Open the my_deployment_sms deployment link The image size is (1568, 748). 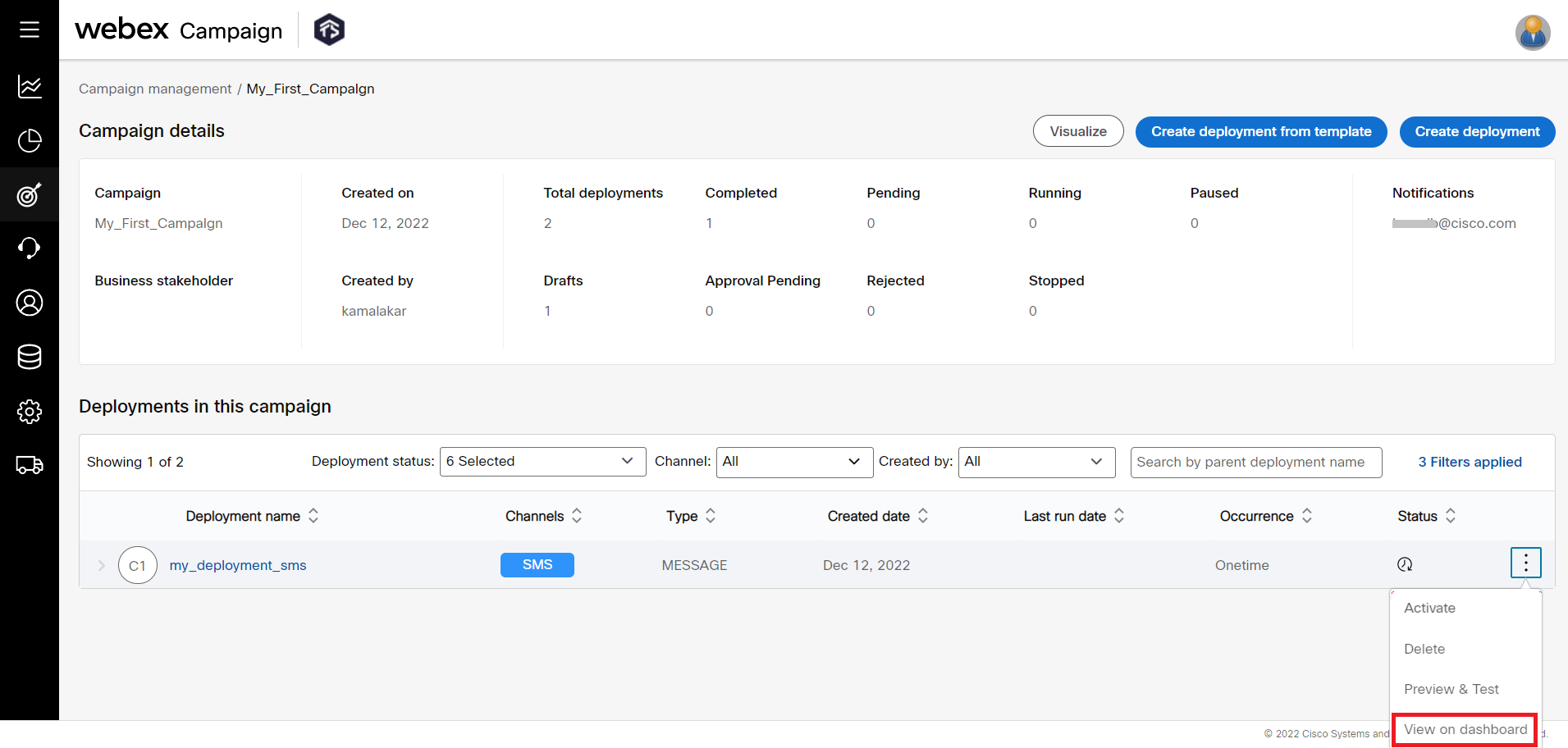pos(237,565)
